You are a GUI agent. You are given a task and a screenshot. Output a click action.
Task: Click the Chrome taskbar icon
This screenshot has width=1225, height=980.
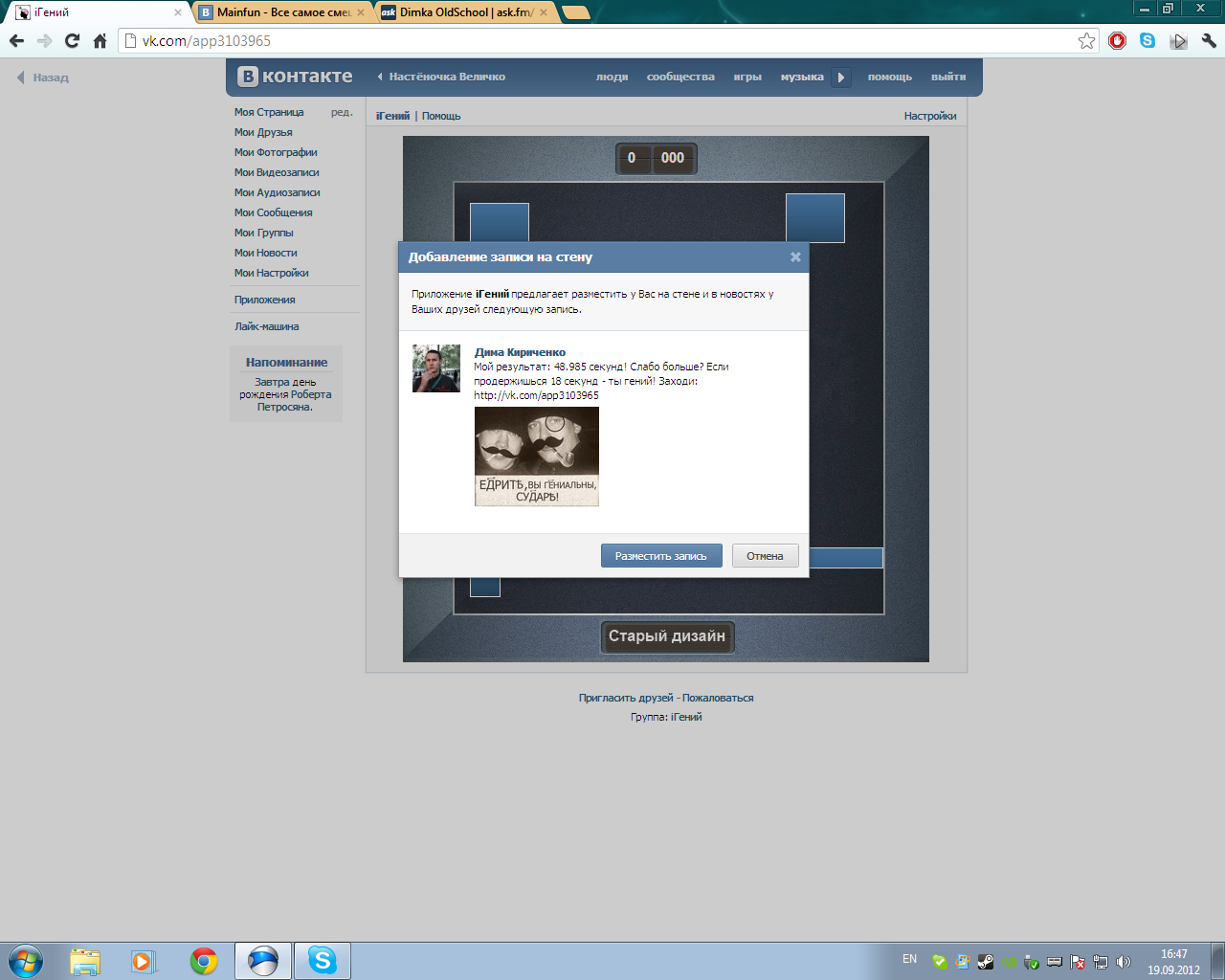pyautogui.click(x=204, y=961)
